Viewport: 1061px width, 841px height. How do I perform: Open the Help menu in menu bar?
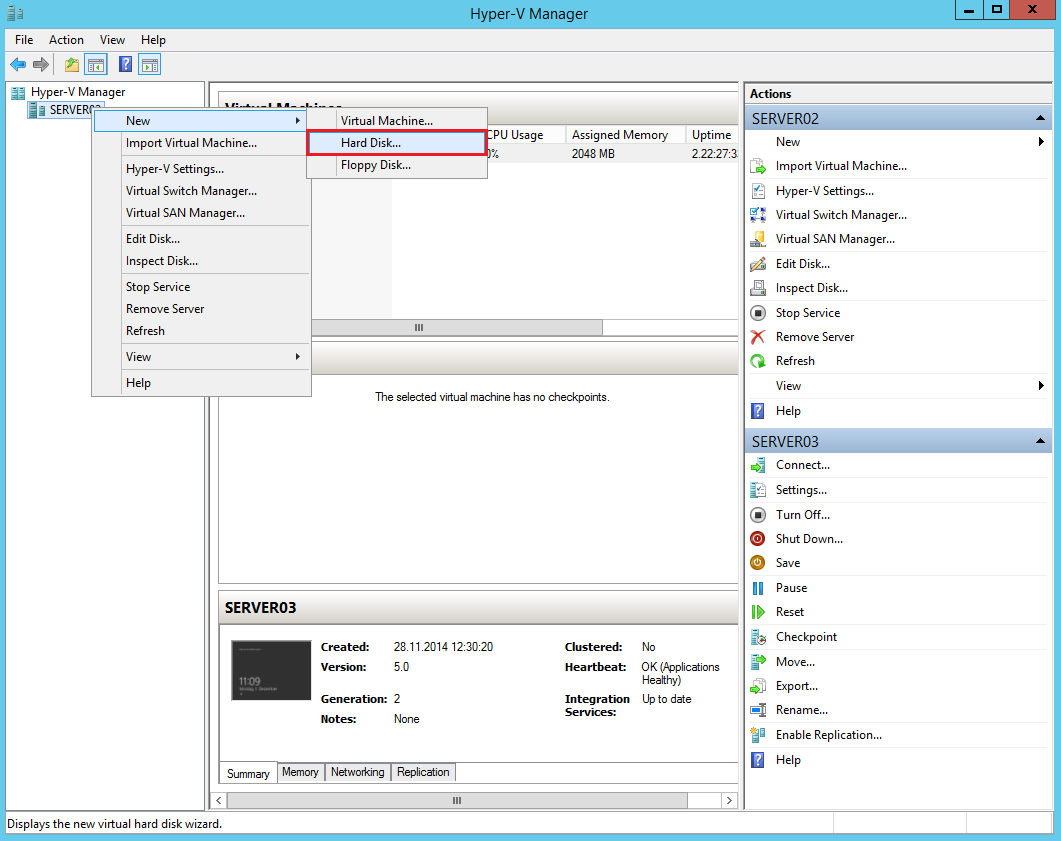click(x=153, y=40)
